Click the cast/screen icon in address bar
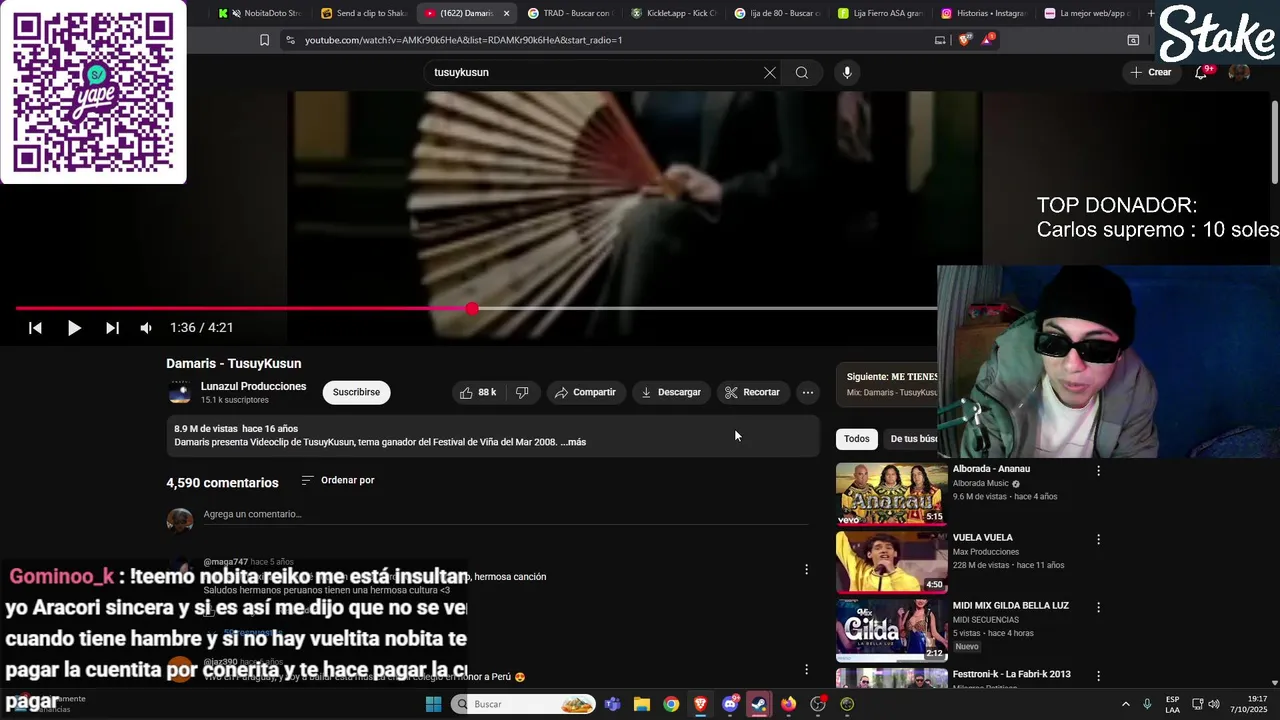1280x720 pixels. point(940,40)
